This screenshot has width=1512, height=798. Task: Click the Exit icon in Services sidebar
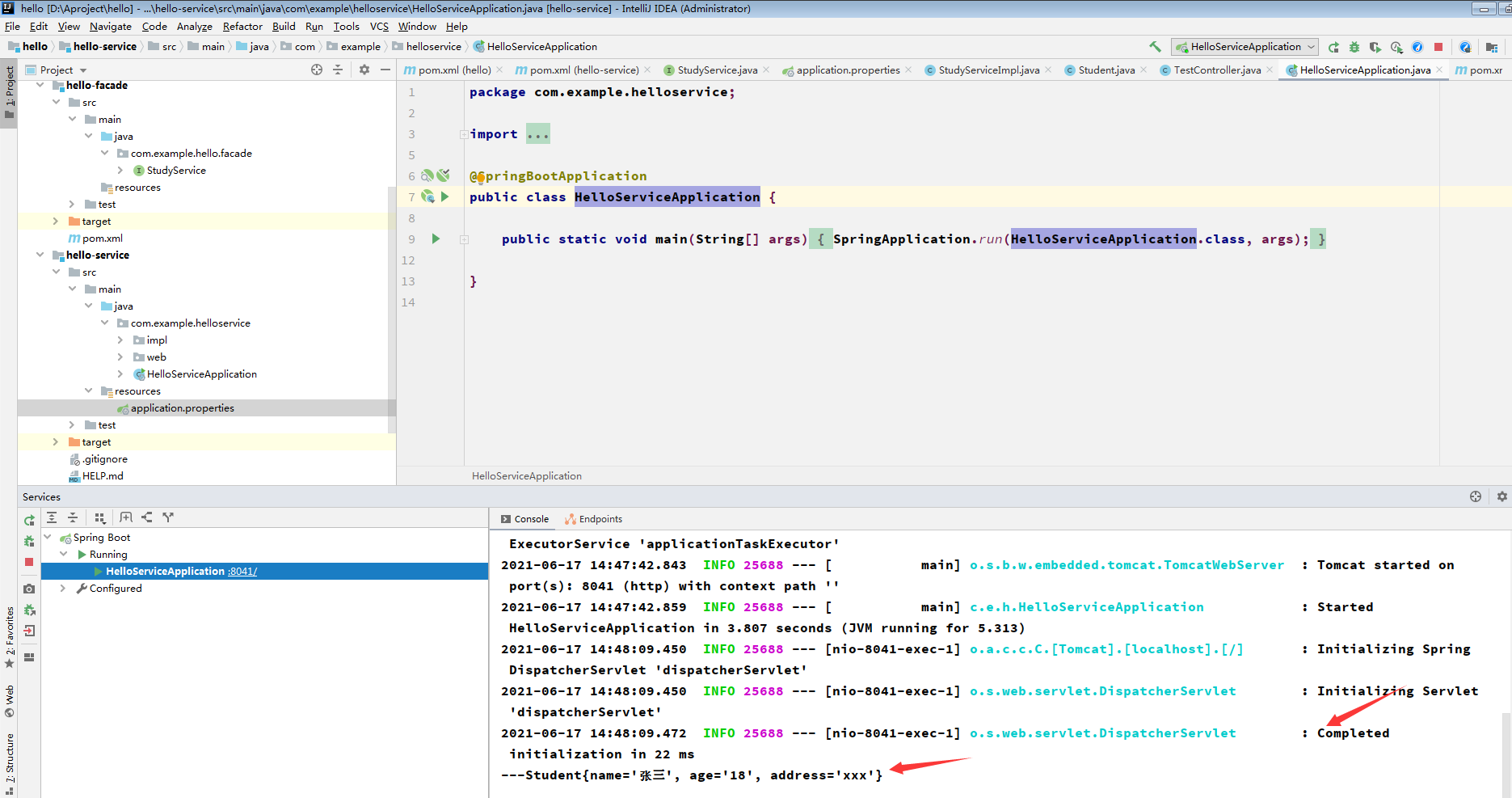tap(29, 631)
